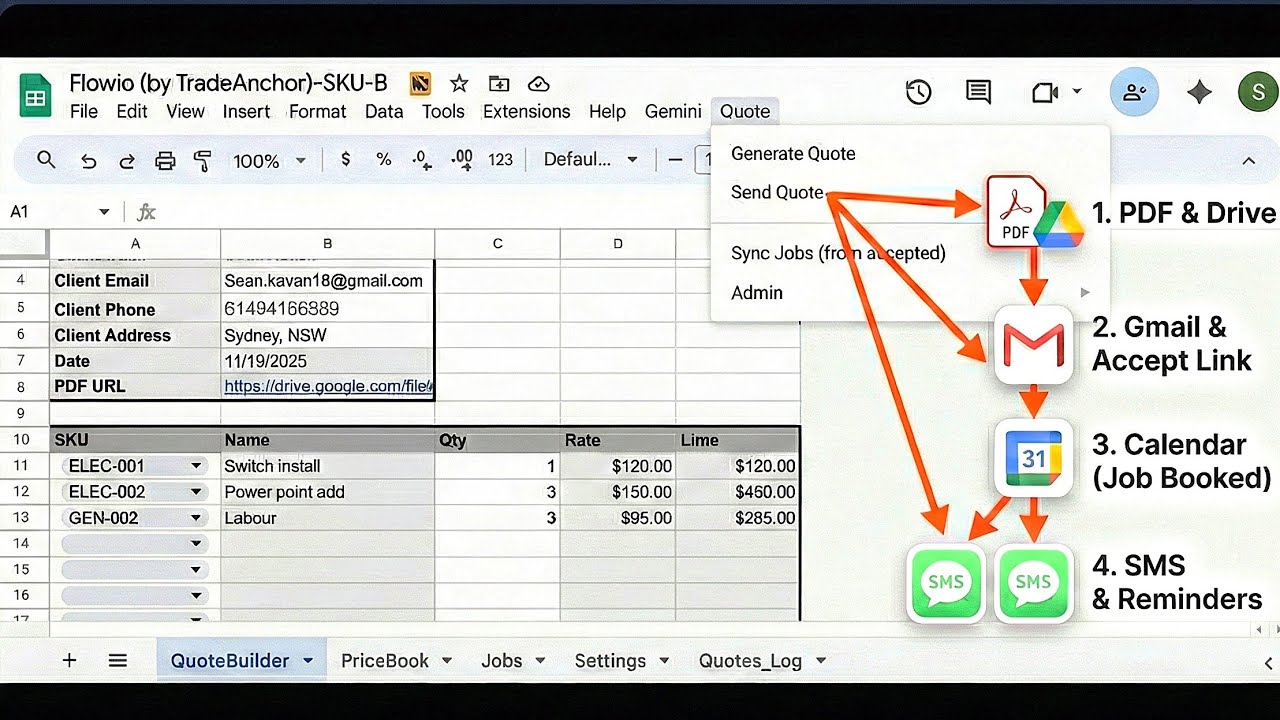Viewport: 1280px width, 720px height.
Task: Search the menus magnifier icon
Action: (46, 160)
